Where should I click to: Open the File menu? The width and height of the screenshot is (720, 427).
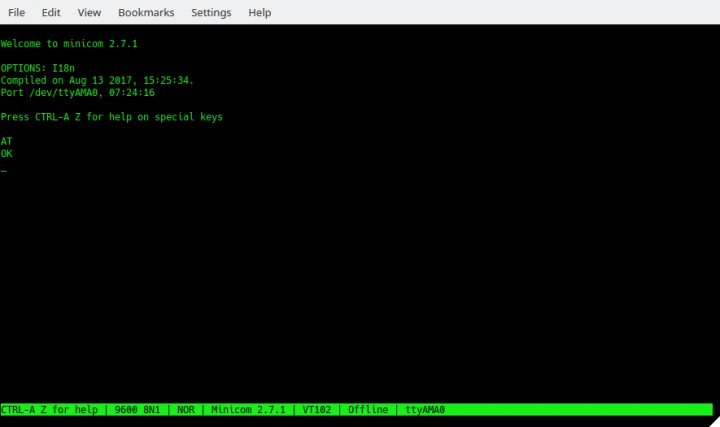click(17, 12)
